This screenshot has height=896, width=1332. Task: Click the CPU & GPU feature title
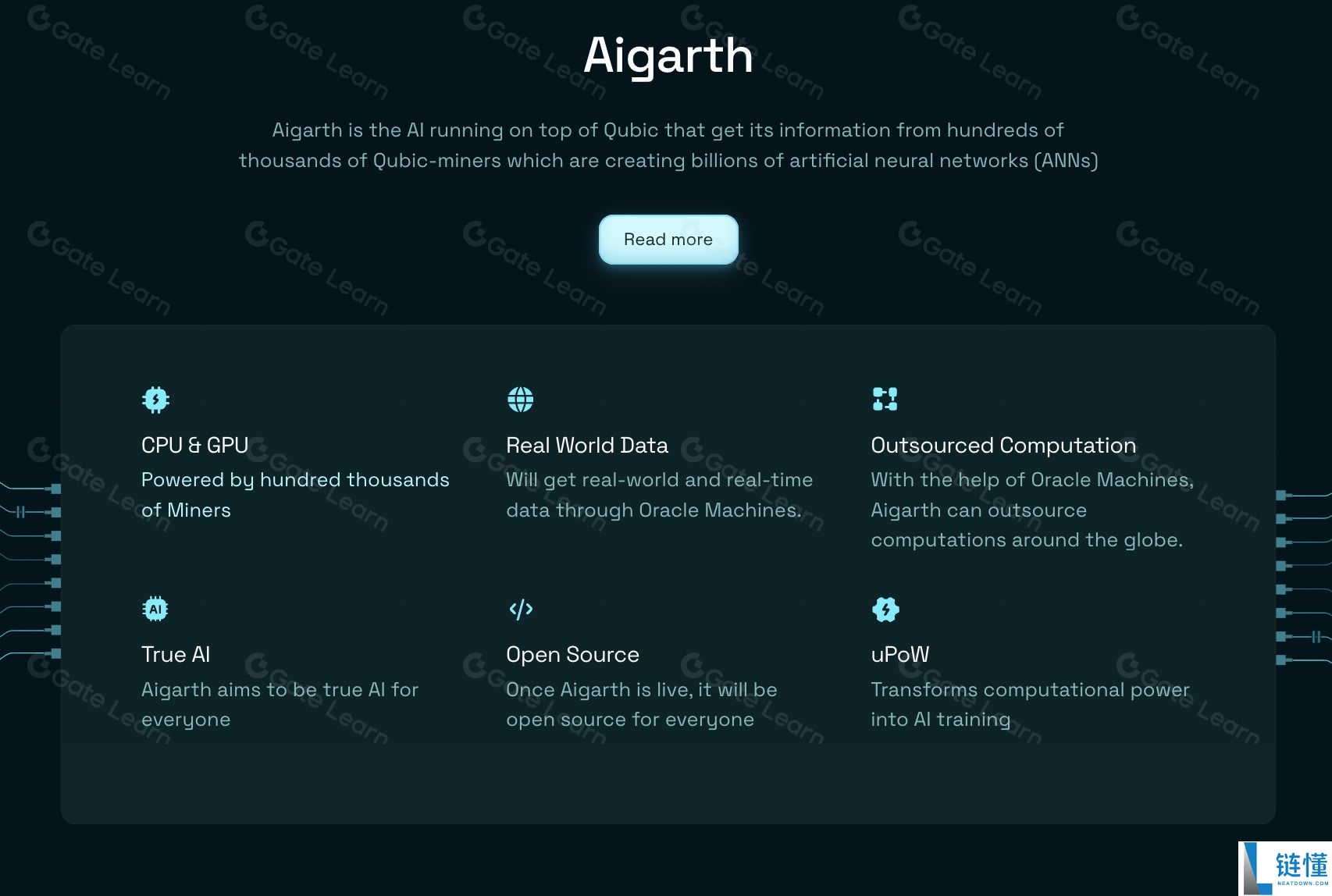(x=195, y=446)
